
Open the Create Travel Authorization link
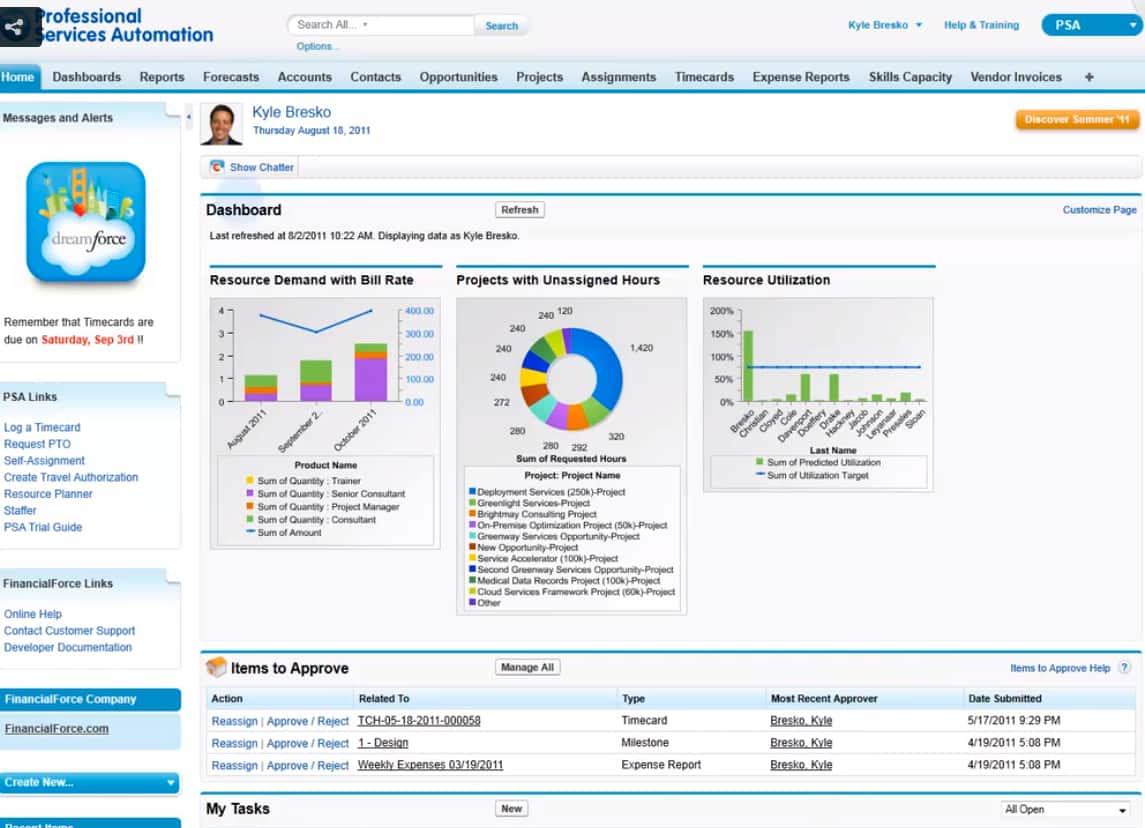(x=71, y=478)
